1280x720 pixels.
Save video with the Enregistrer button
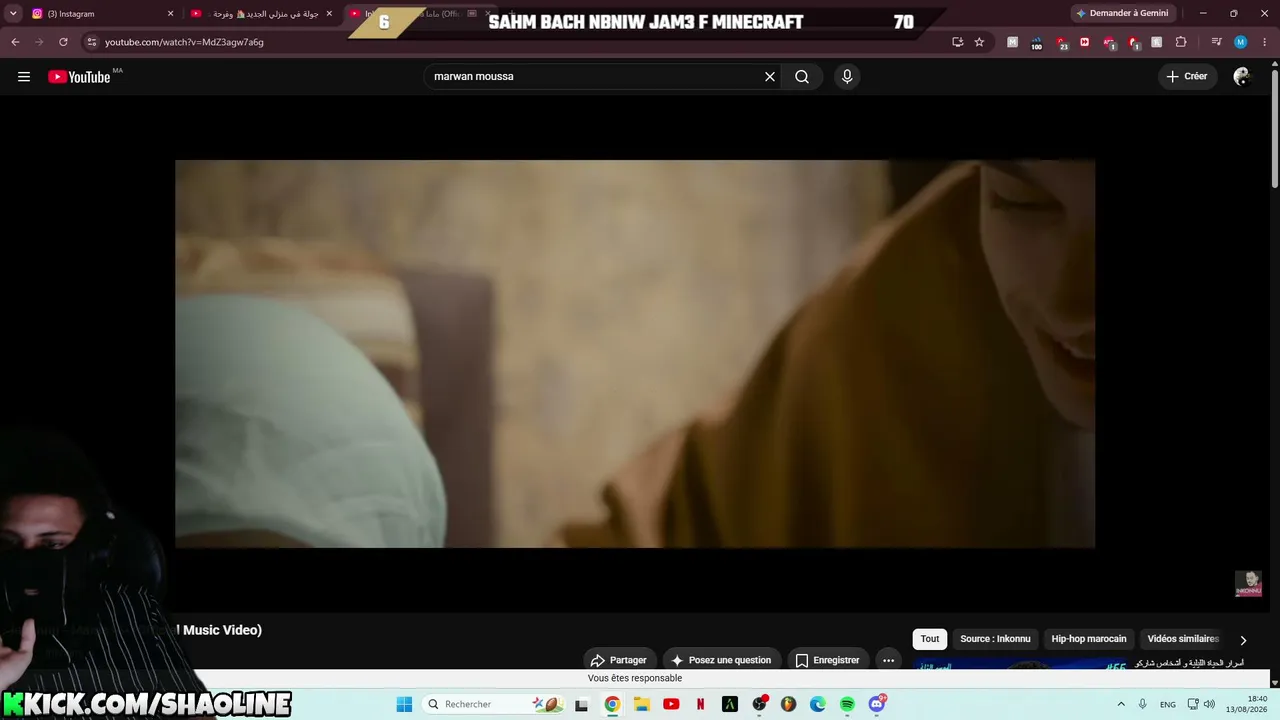point(827,660)
